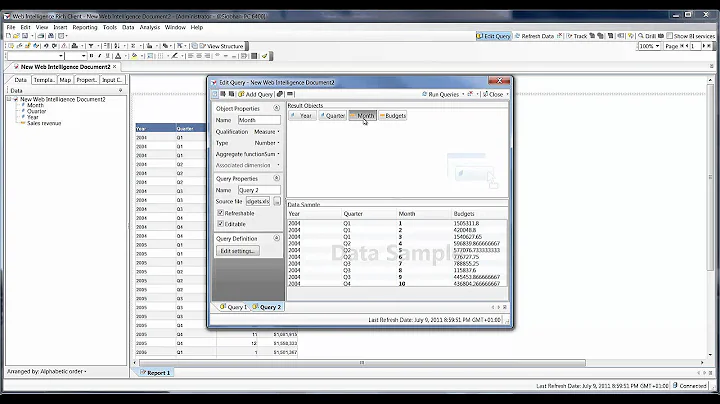
Task: Open the 100% zoom dropdown
Action: 658,46
